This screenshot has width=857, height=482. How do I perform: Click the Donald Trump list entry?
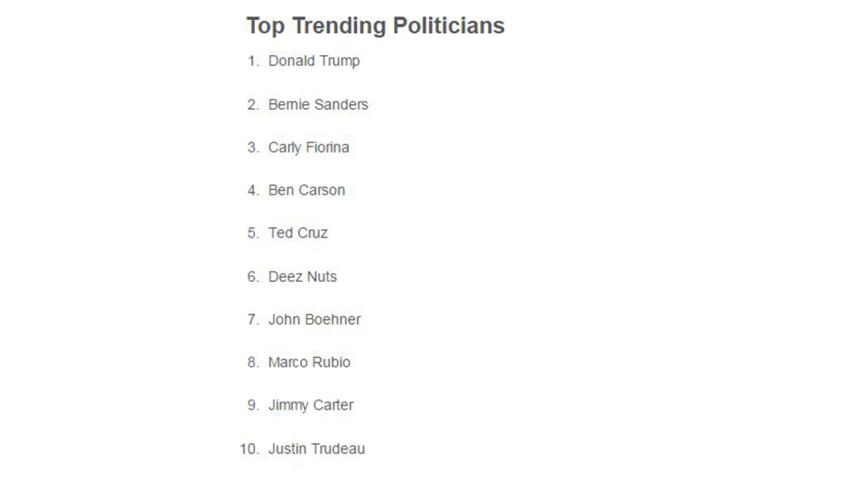tap(314, 61)
